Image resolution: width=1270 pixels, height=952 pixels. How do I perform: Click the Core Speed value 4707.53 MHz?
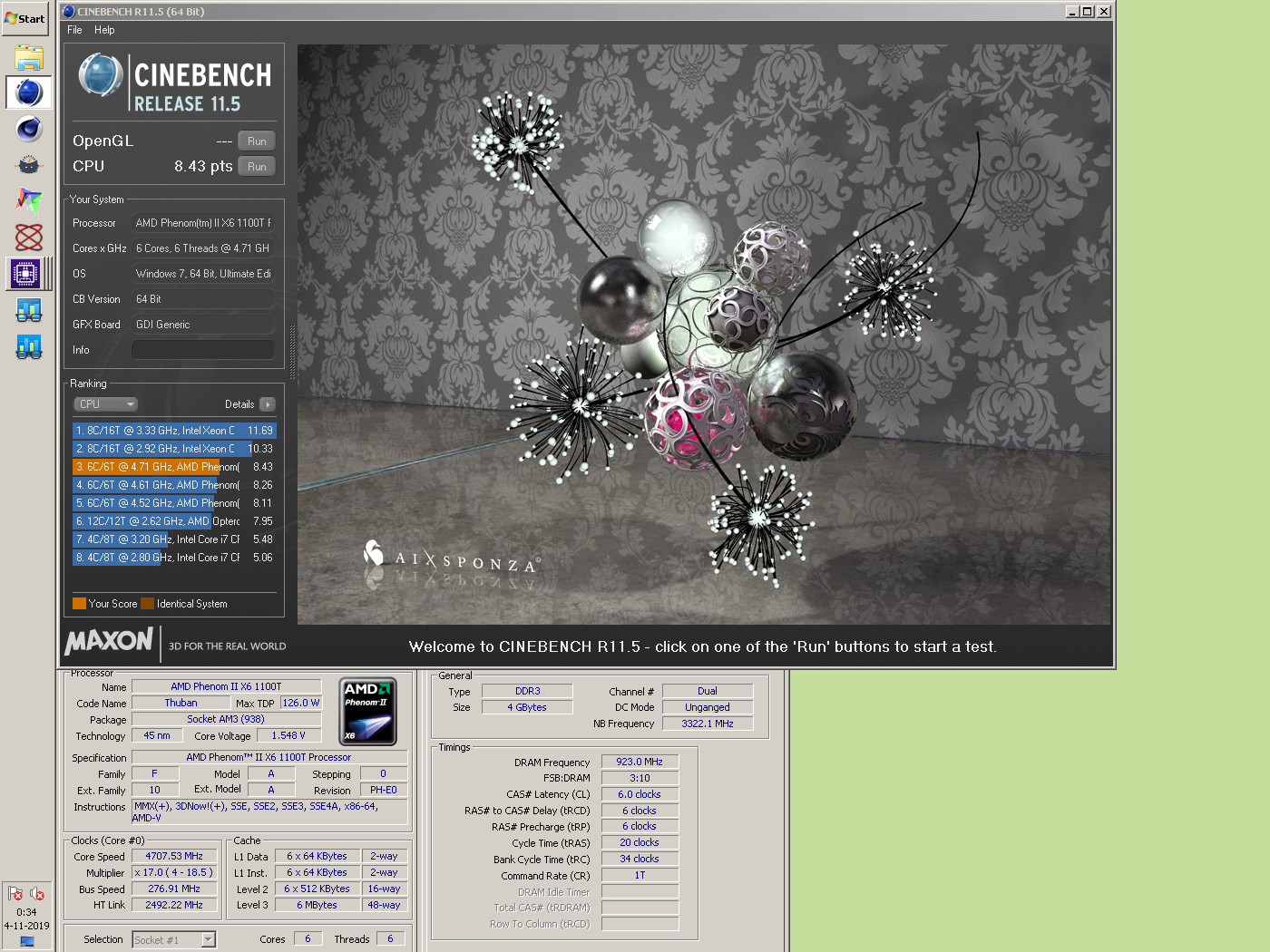(174, 856)
